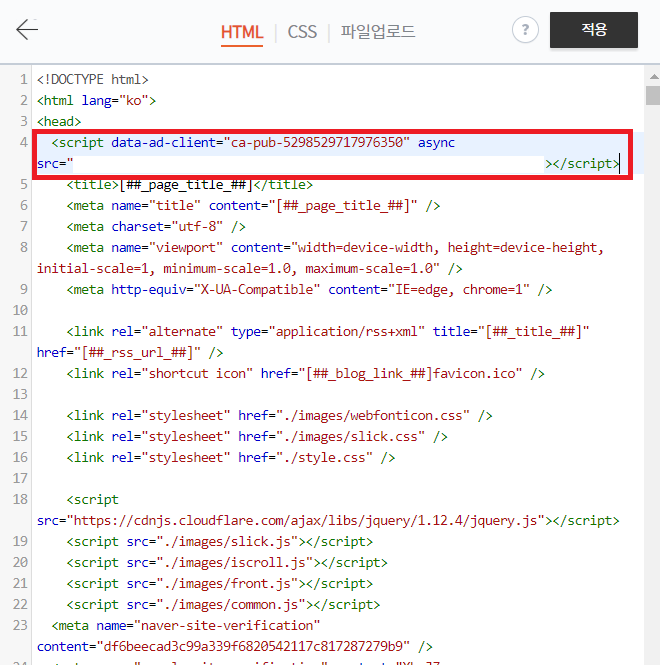660x665 pixels.
Task: Click line number 10 in the gutter
Action: (x=20, y=310)
